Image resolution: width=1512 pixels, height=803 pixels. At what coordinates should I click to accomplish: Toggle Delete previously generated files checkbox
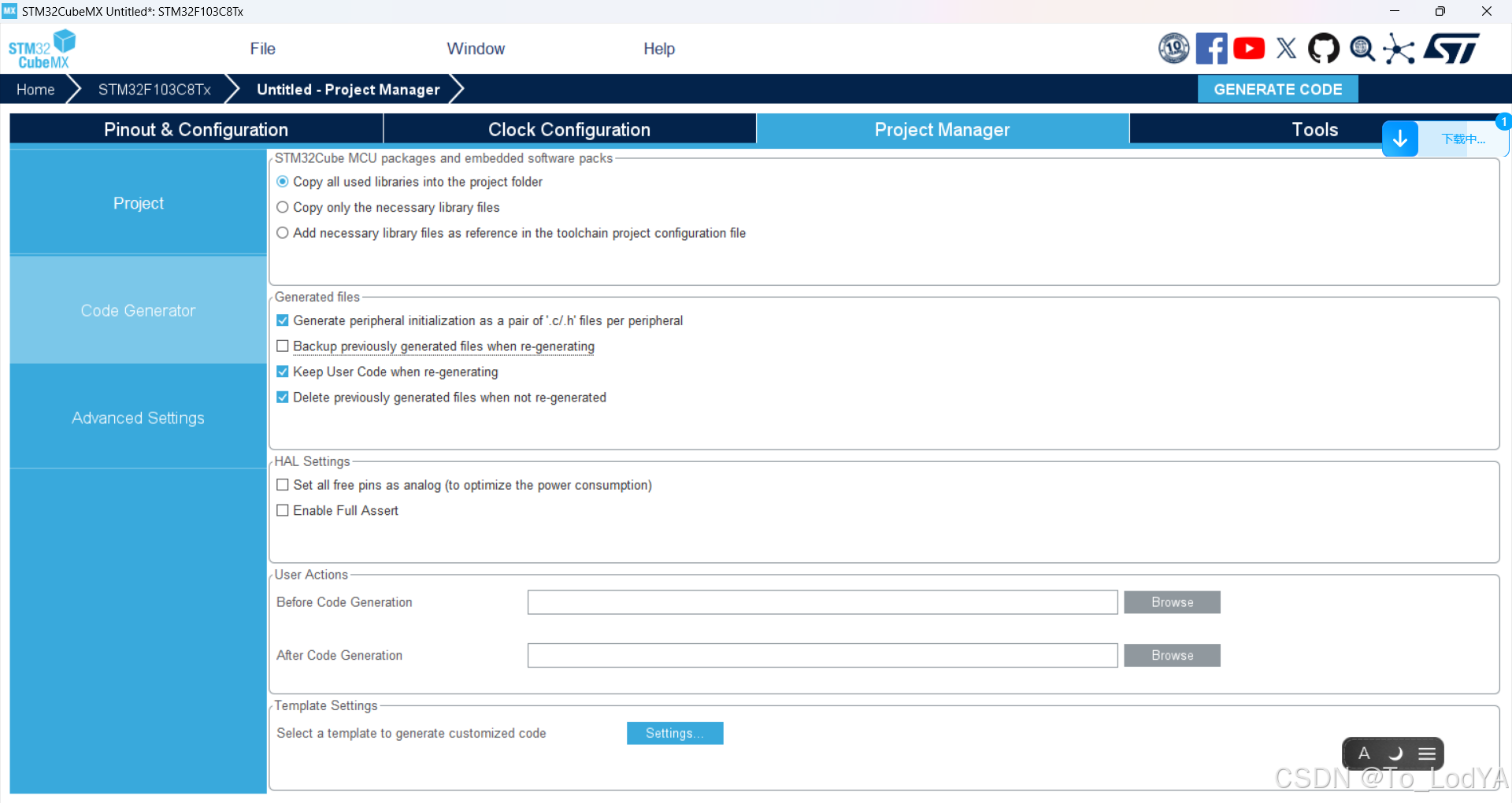pyautogui.click(x=283, y=398)
